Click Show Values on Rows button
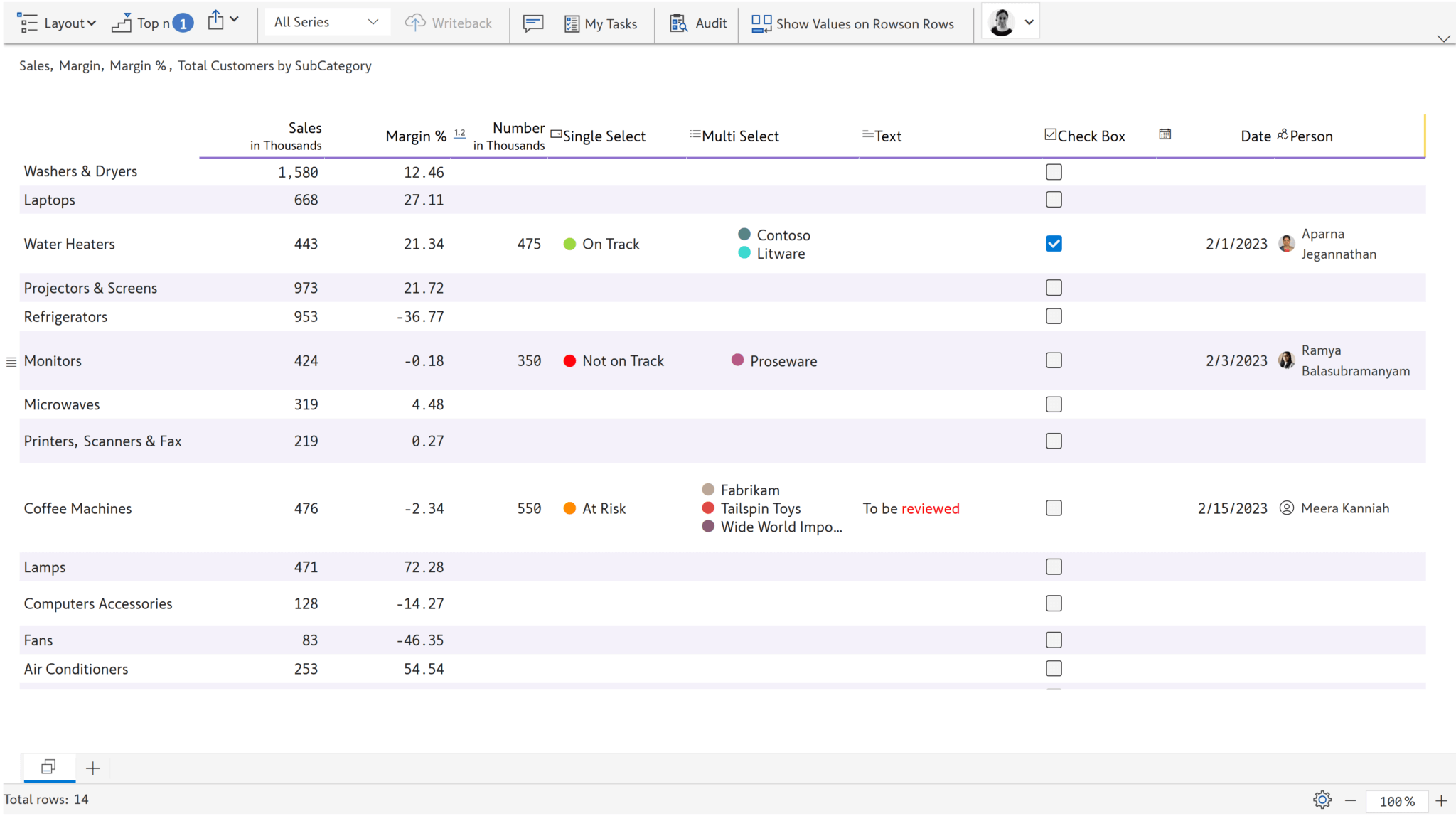 click(x=853, y=23)
